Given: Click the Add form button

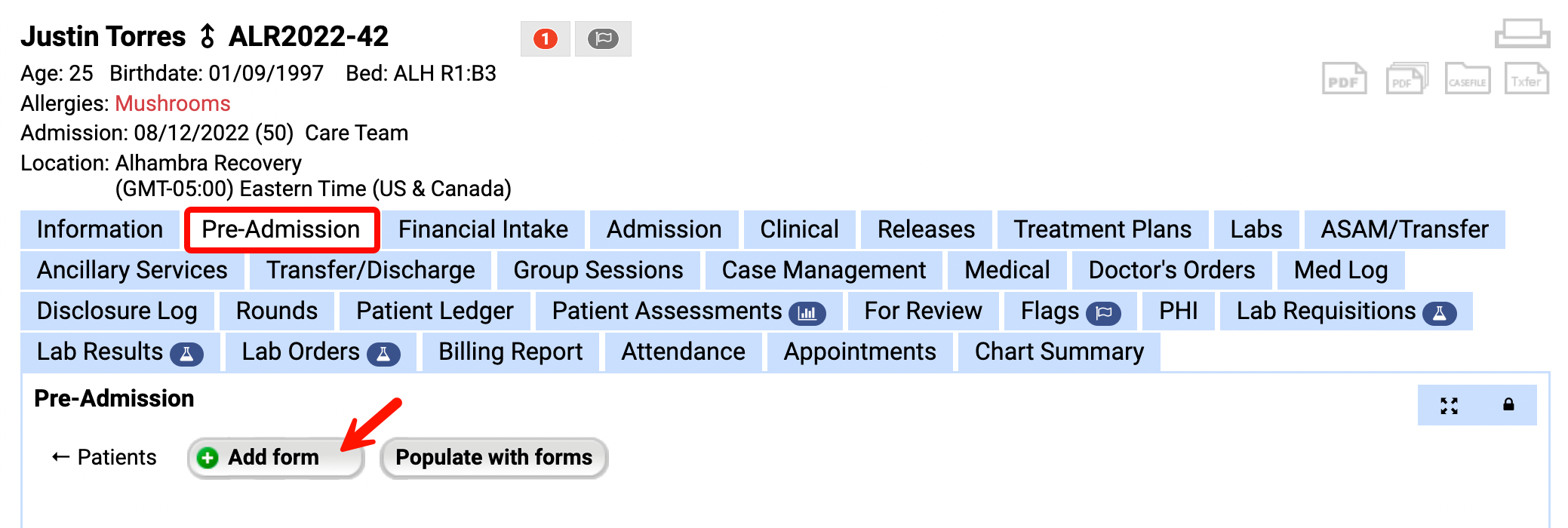Looking at the screenshot, I should pyautogui.click(x=275, y=457).
